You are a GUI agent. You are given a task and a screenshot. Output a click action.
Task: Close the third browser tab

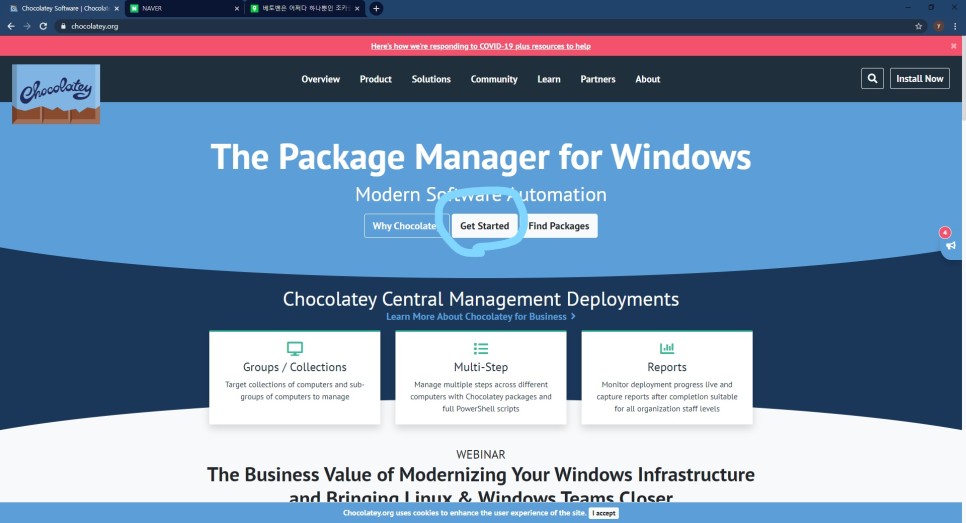pyautogui.click(x=357, y=9)
